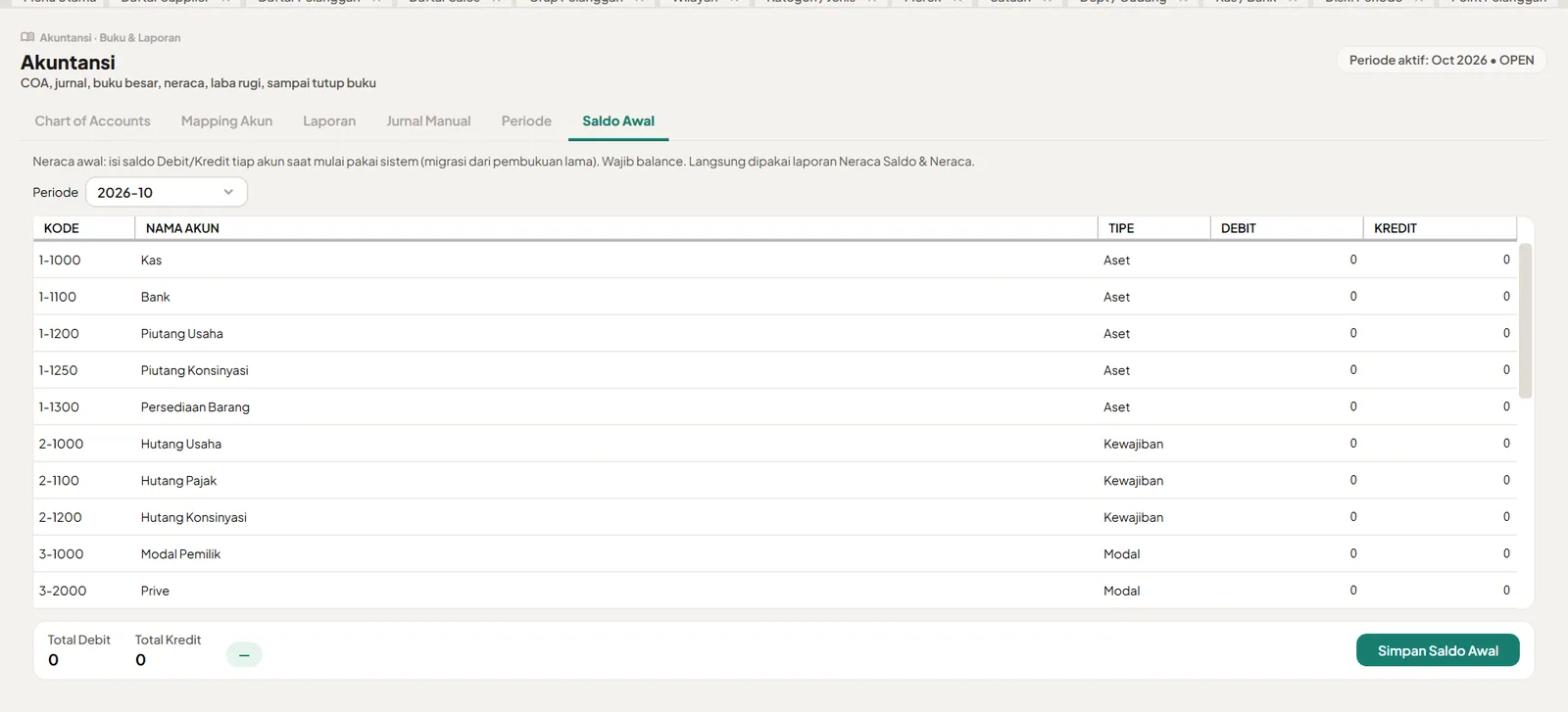Click the book icon beside Akuntansi breadcrumb
This screenshot has width=1568, height=712.
point(27,37)
